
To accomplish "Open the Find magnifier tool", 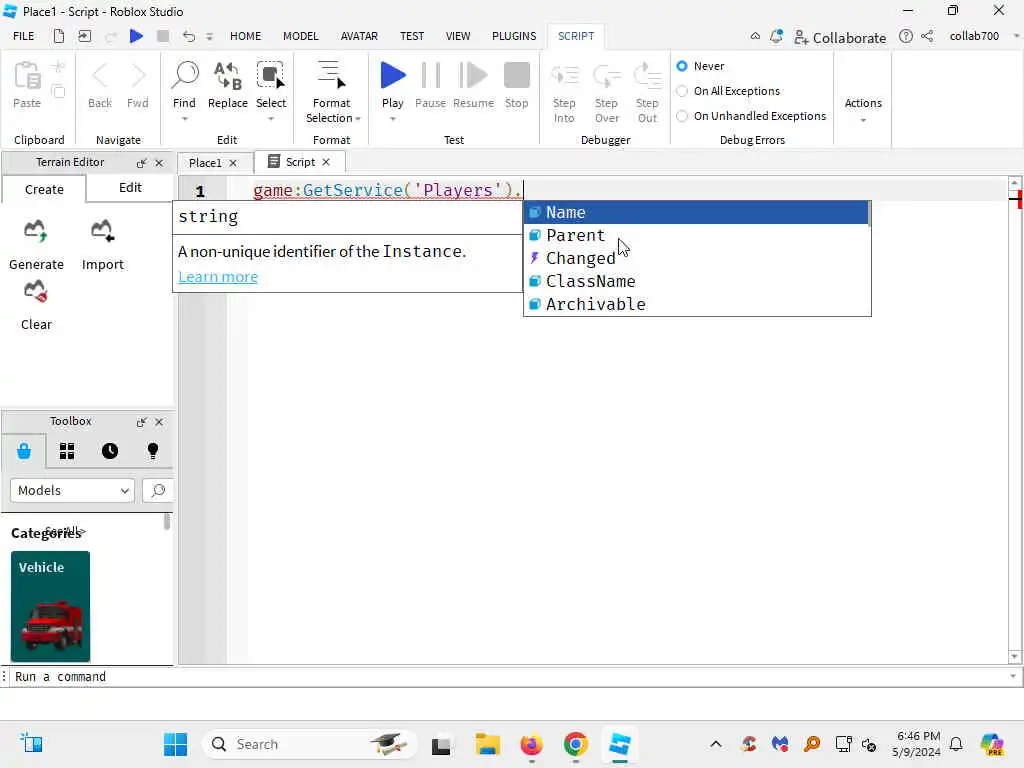I will pyautogui.click(x=185, y=76).
